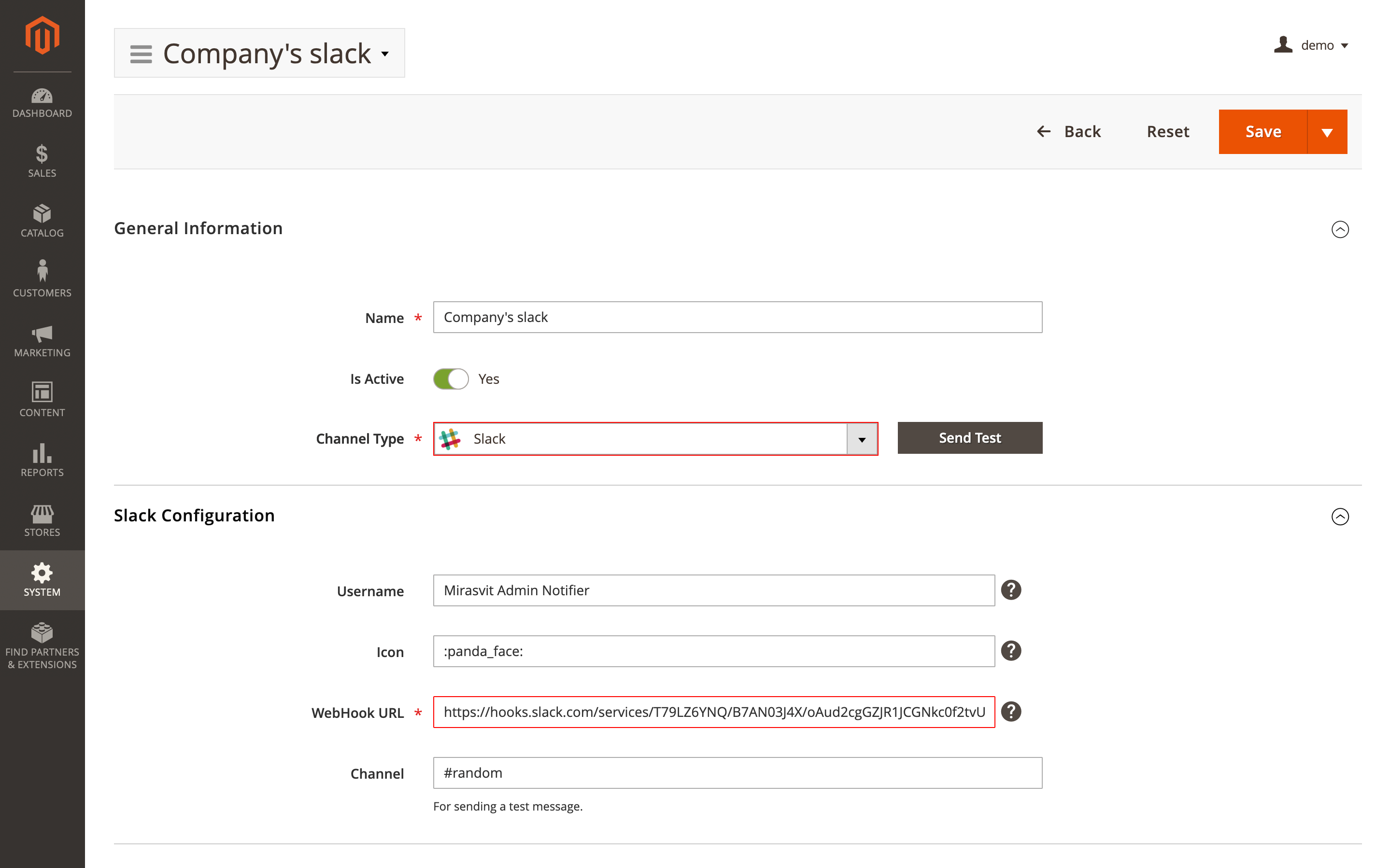Open the Channel Type dropdown
This screenshot has height=868, width=1390.
(x=862, y=439)
